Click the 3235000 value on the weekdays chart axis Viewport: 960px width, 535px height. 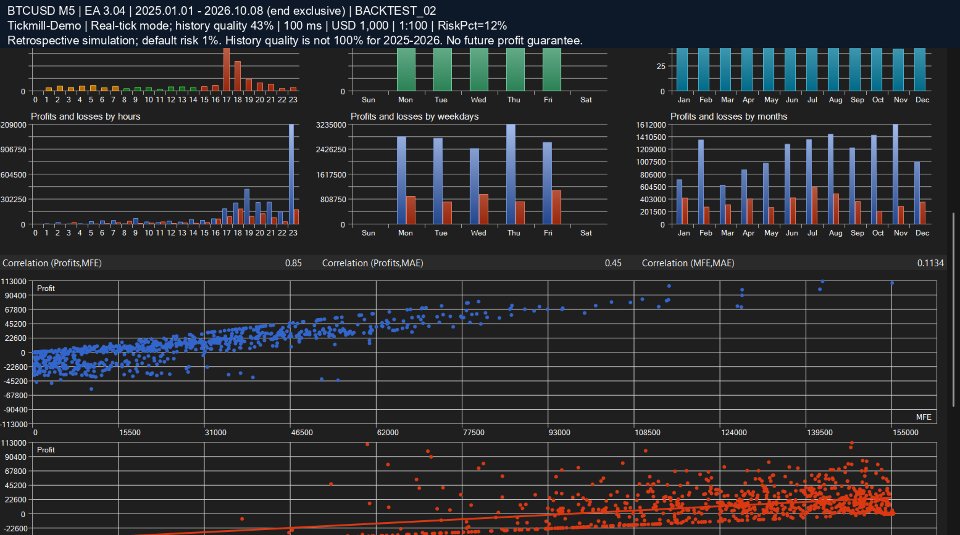(331, 125)
